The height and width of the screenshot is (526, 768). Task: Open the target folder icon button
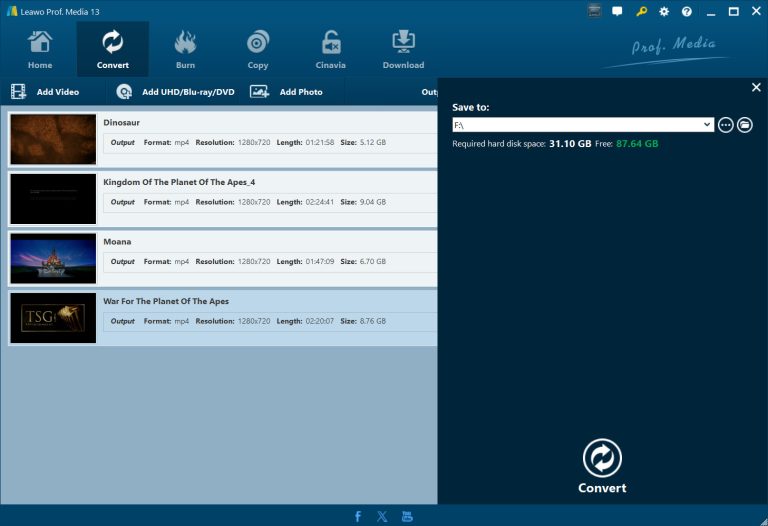[744, 125]
